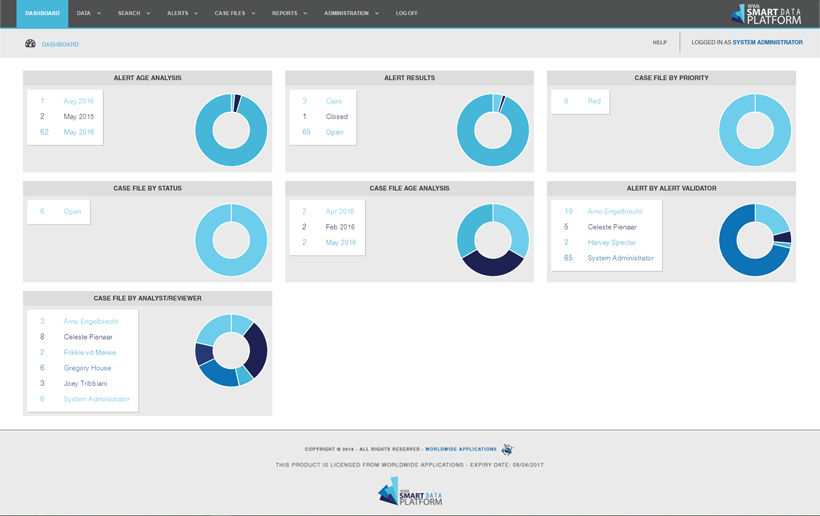Click the Alert By Alert Validator panel header
This screenshot has width=820, height=516.
(671, 188)
